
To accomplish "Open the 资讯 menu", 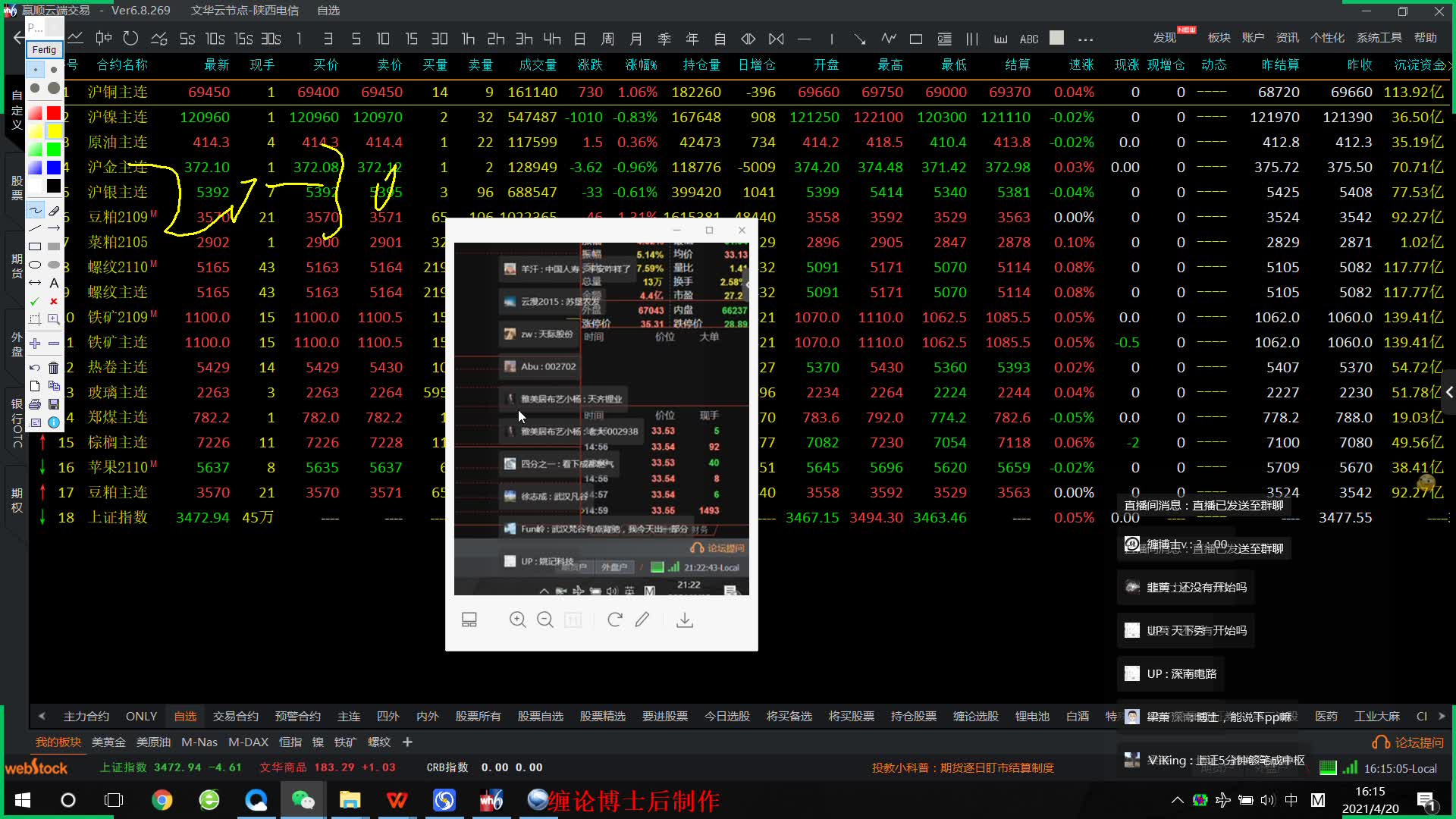I will [x=1287, y=37].
